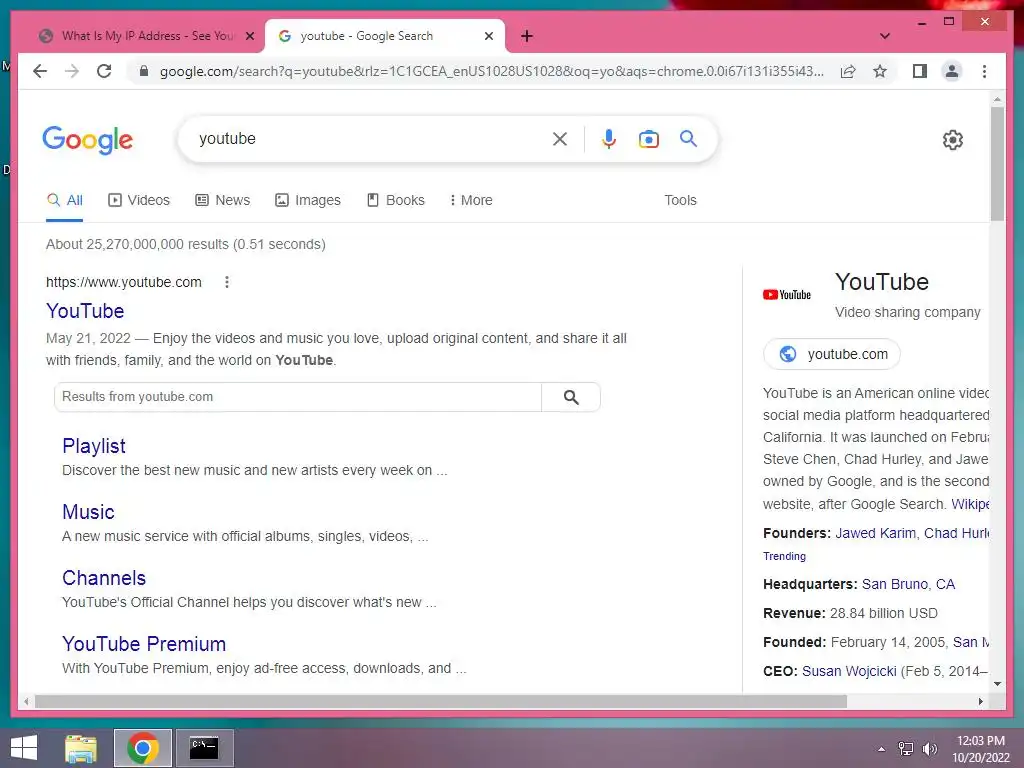This screenshot has height=768, width=1024.
Task: Open the Trending link in knowledge panel
Action: click(784, 556)
